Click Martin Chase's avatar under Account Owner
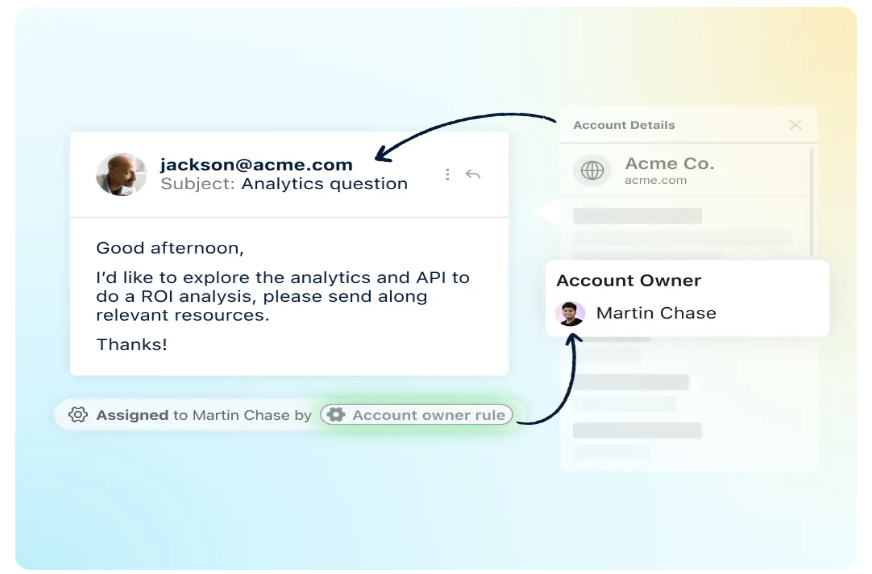The width and height of the screenshot is (872, 574). coord(570,314)
